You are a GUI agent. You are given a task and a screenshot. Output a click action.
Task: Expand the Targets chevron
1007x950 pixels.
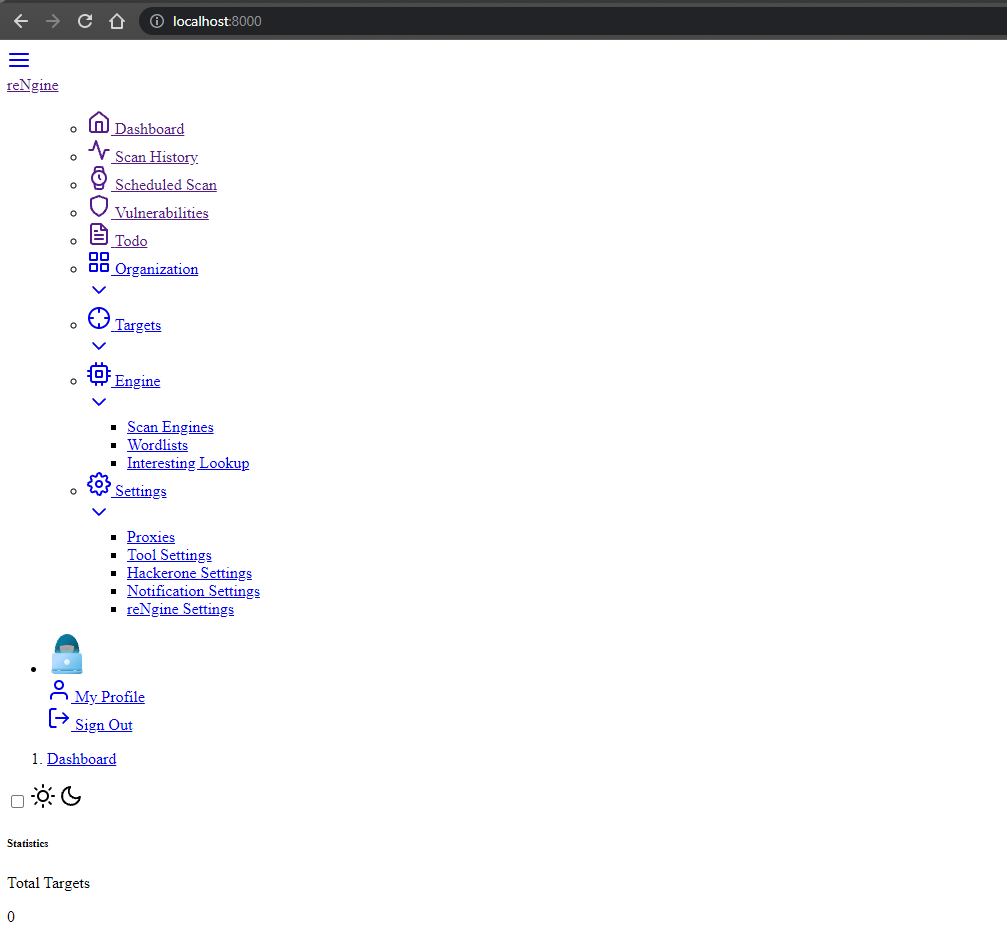99,346
